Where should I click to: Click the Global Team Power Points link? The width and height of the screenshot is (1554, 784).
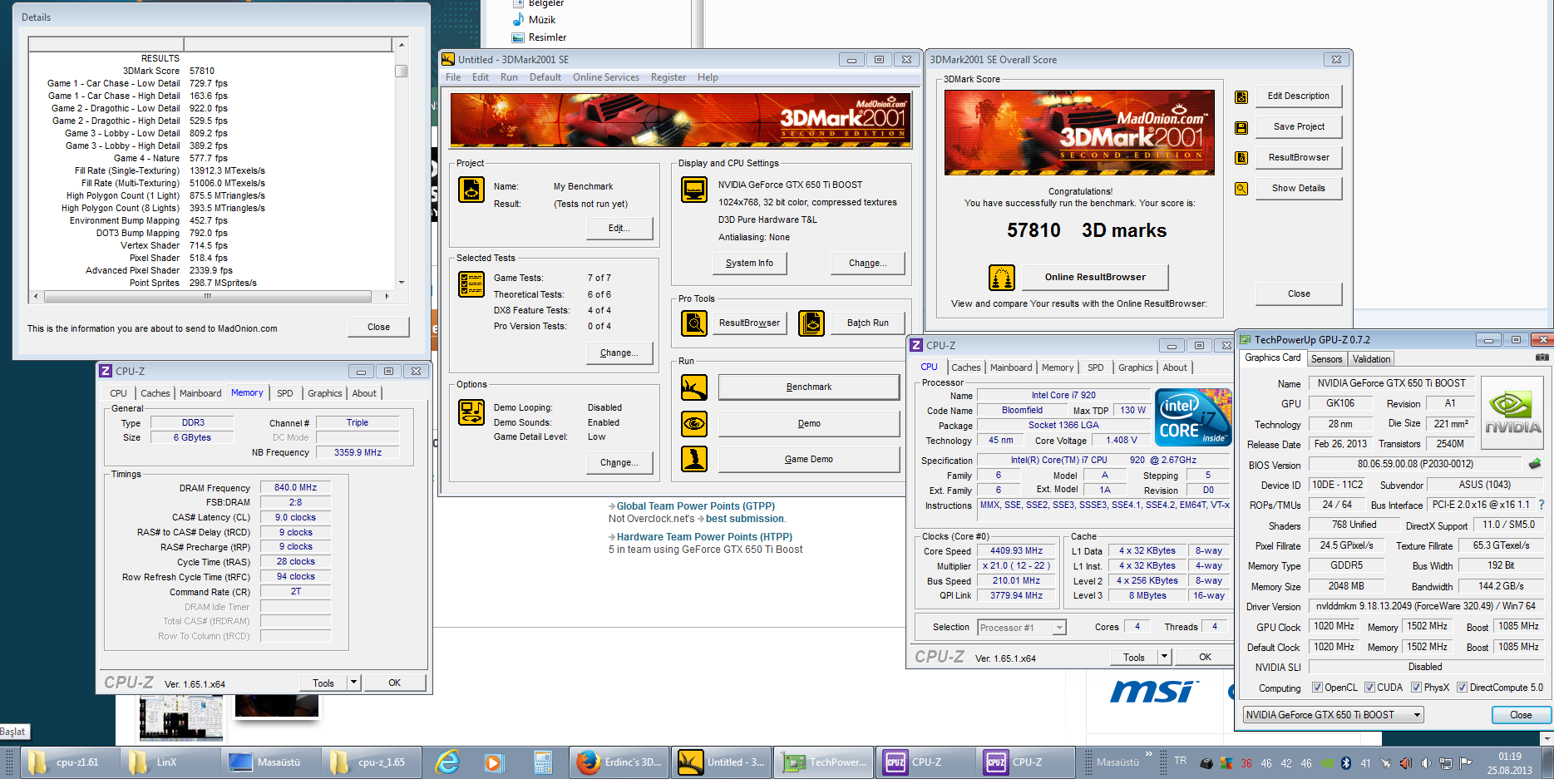695,506
